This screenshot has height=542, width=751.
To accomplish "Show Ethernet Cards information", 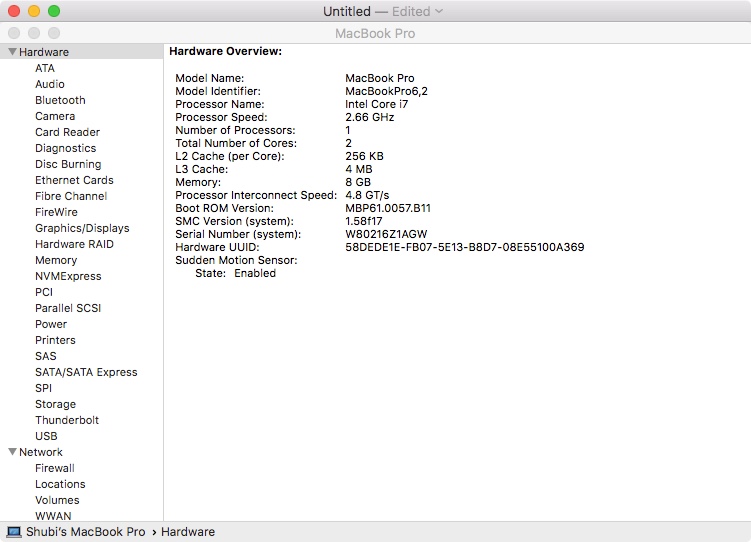I will click(74, 180).
